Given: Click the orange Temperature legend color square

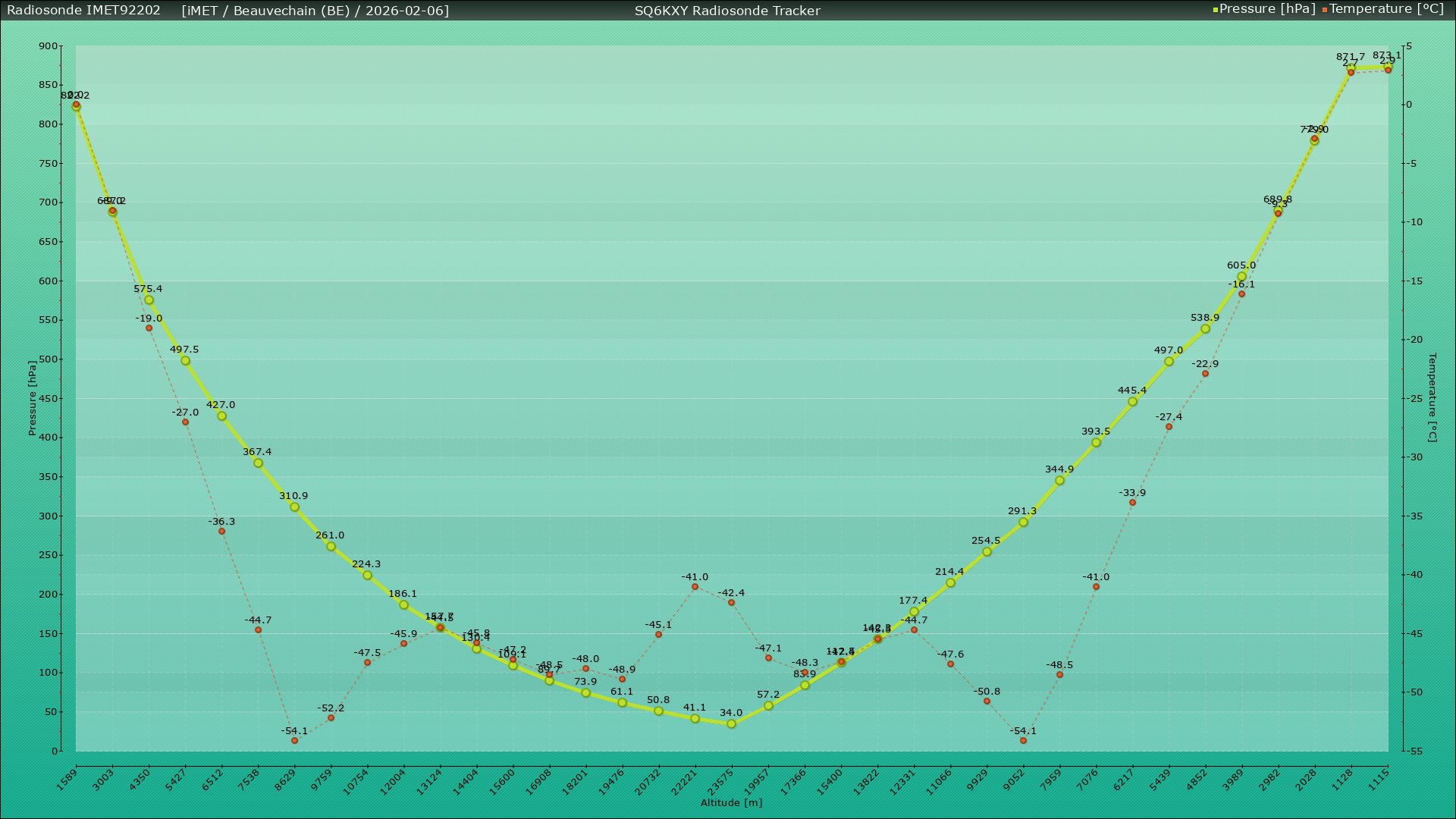Looking at the screenshot, I should [x=1325, y=10].
